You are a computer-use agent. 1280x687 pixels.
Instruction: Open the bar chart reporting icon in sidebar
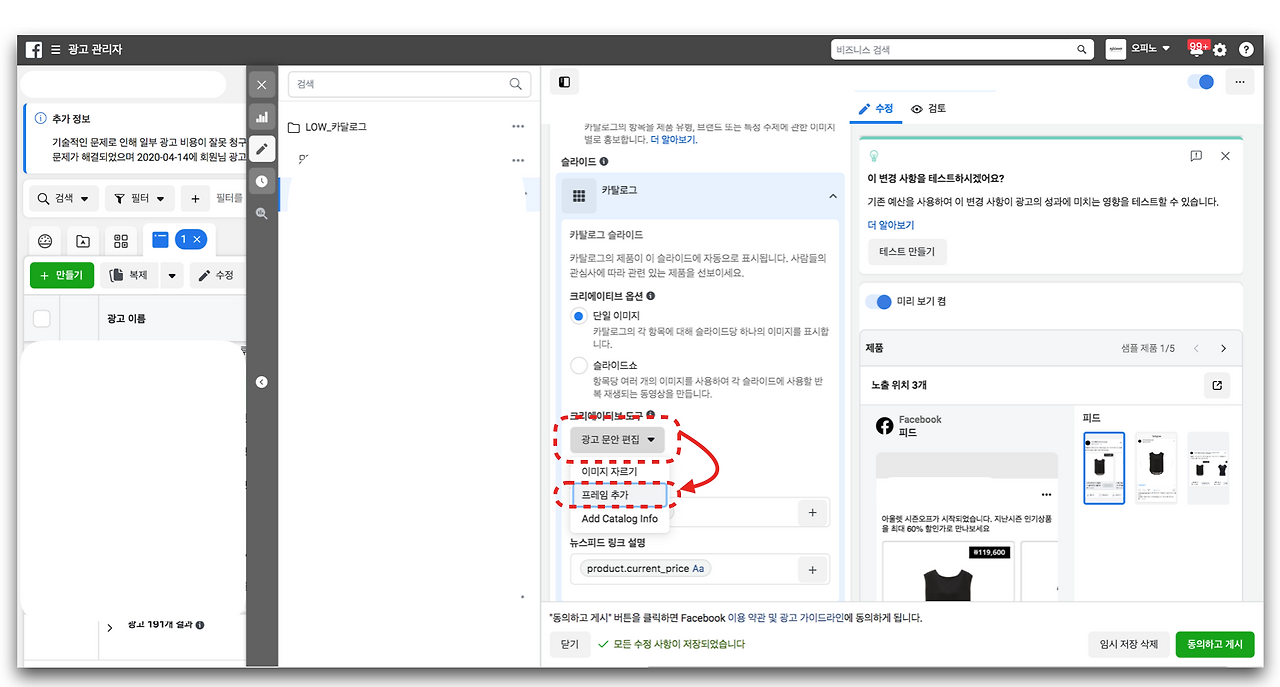coord(262,116)
